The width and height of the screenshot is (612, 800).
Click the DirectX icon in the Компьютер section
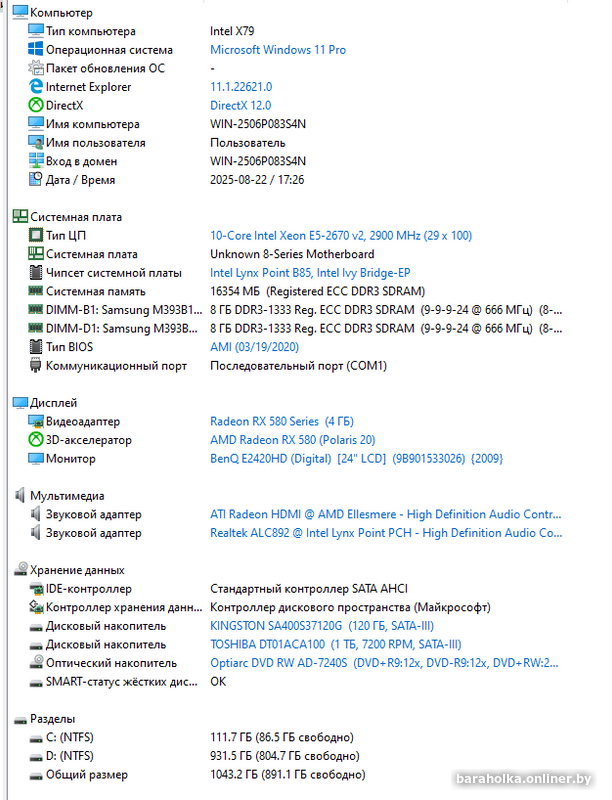pos(36,105)
